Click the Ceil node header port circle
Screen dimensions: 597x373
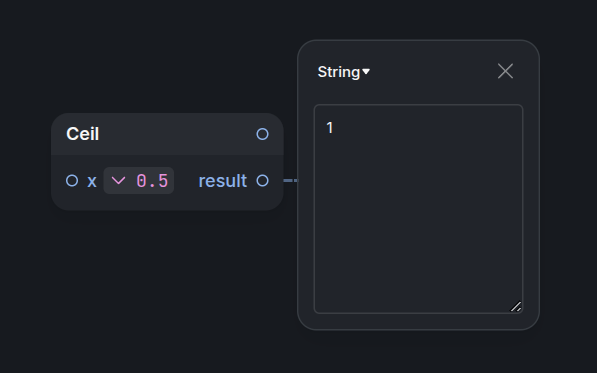pos(262,134)
